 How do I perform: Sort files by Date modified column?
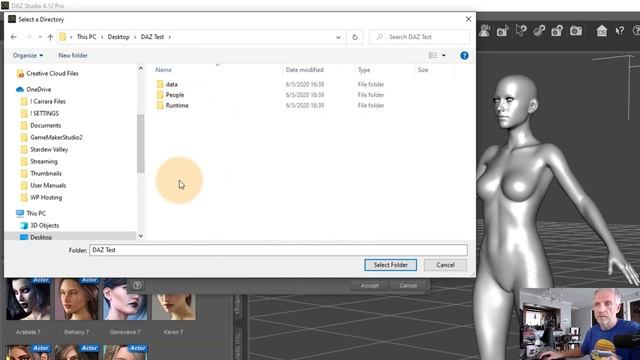coord(304,70)
